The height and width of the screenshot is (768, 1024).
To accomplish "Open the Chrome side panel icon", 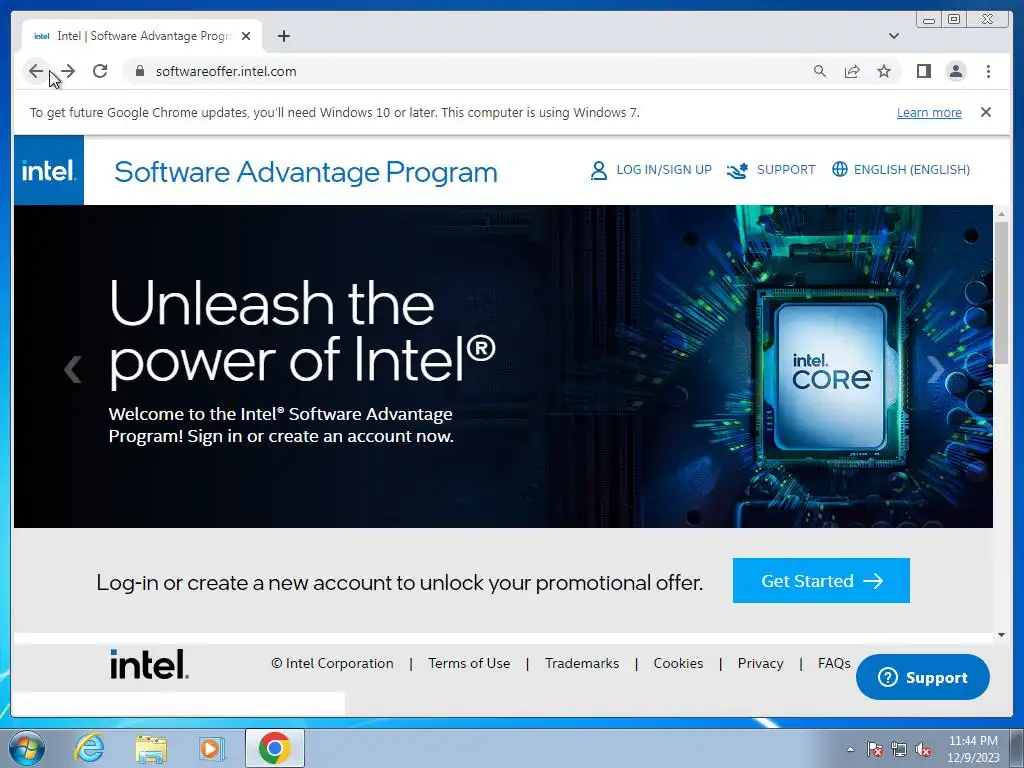I will coord(923,71).
